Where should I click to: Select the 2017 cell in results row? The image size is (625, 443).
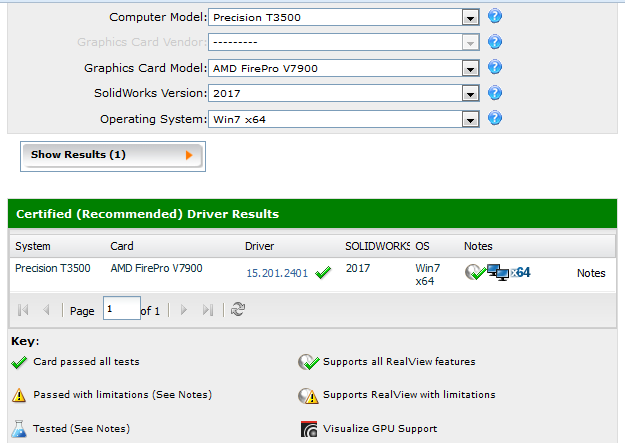pyautogui.click(x=358, y=268)
